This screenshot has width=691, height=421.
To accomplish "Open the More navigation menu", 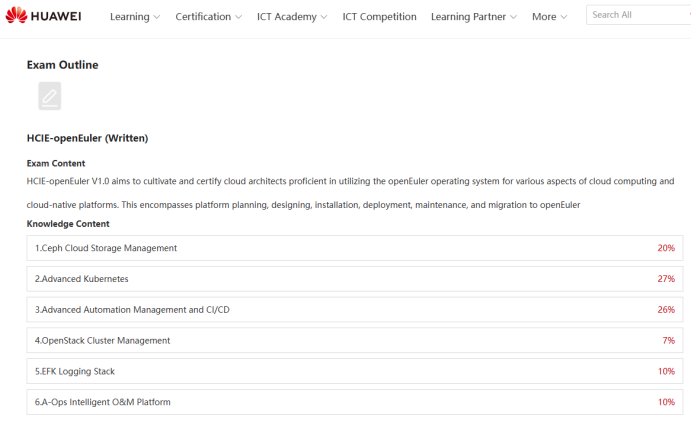I will [x=549, y=17].
